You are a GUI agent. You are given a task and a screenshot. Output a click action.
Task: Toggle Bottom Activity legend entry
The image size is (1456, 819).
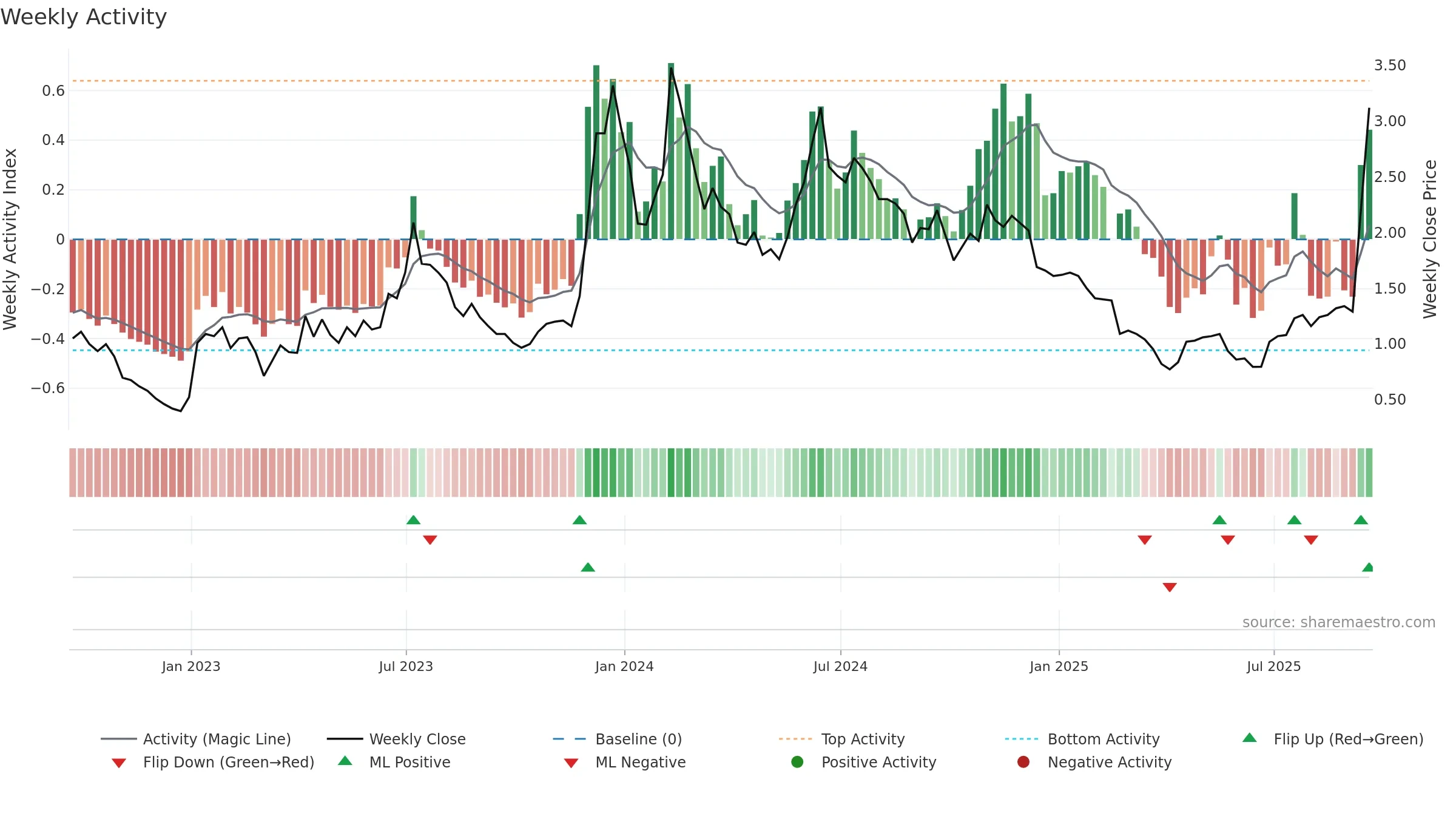point(1082,739)
